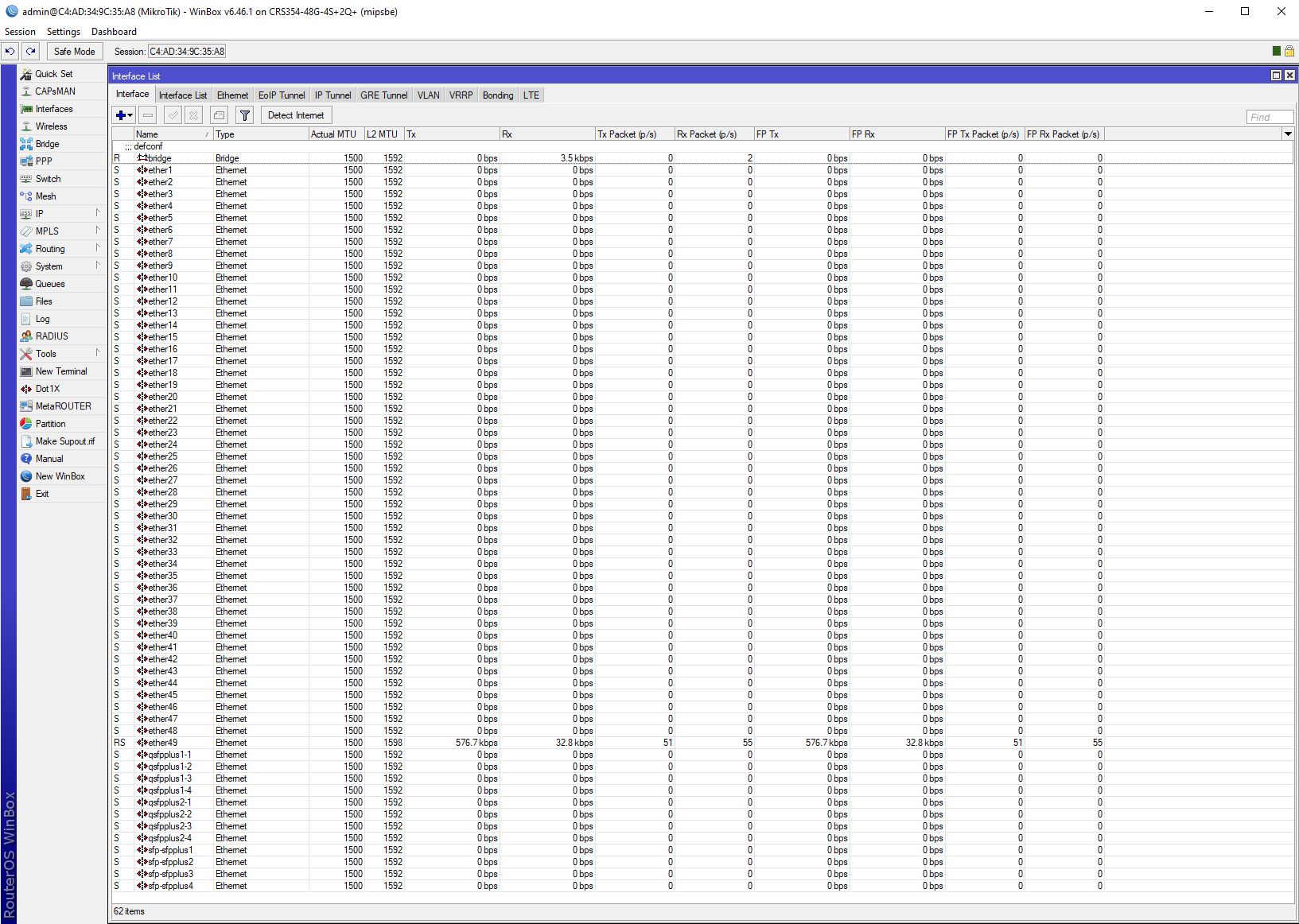Click the Undo arrow in the top toolbar

[10, 52]
